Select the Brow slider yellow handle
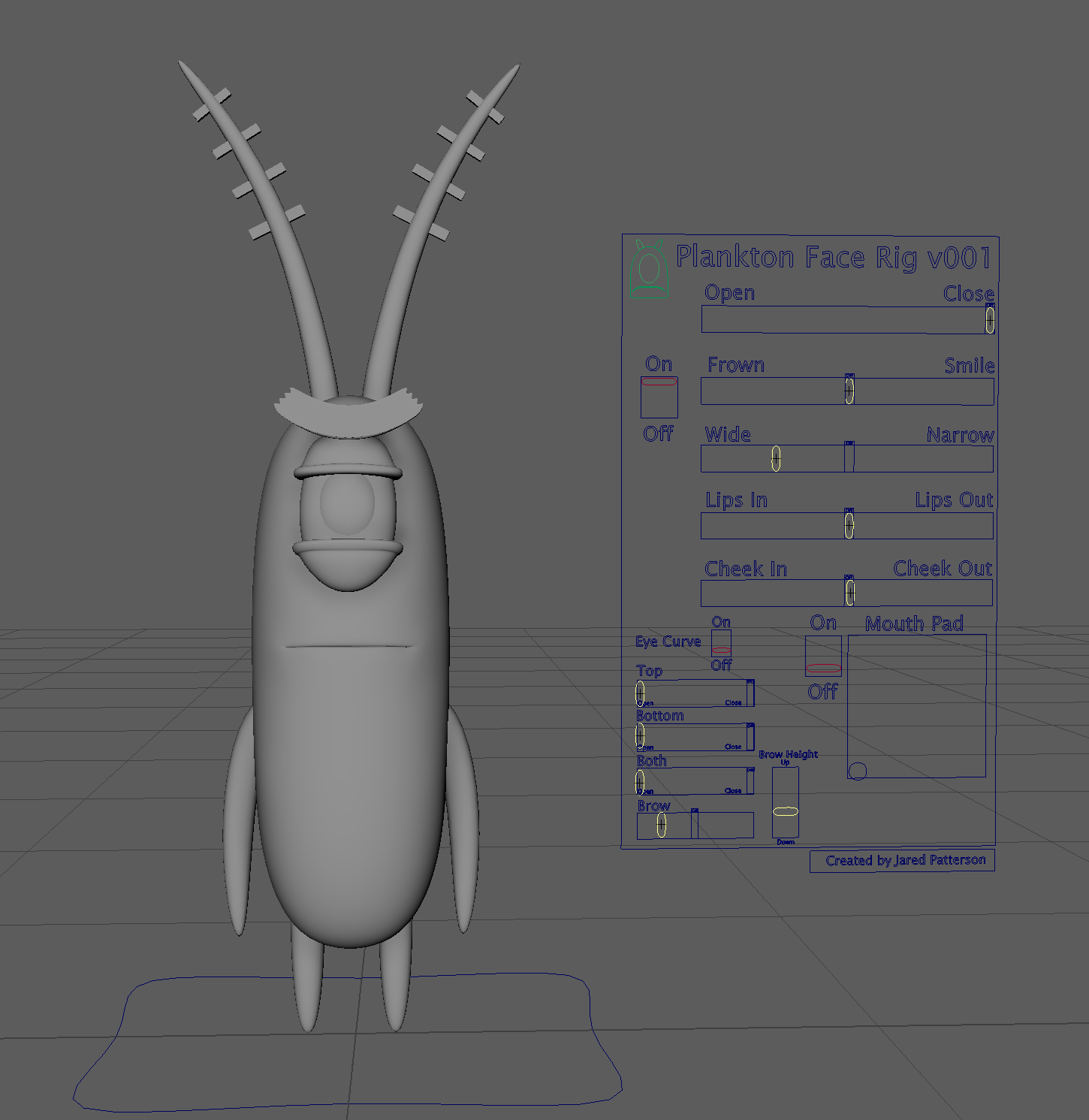Image resolution: width=1089 pixels, height=1120 pixels. coord(661,824)
